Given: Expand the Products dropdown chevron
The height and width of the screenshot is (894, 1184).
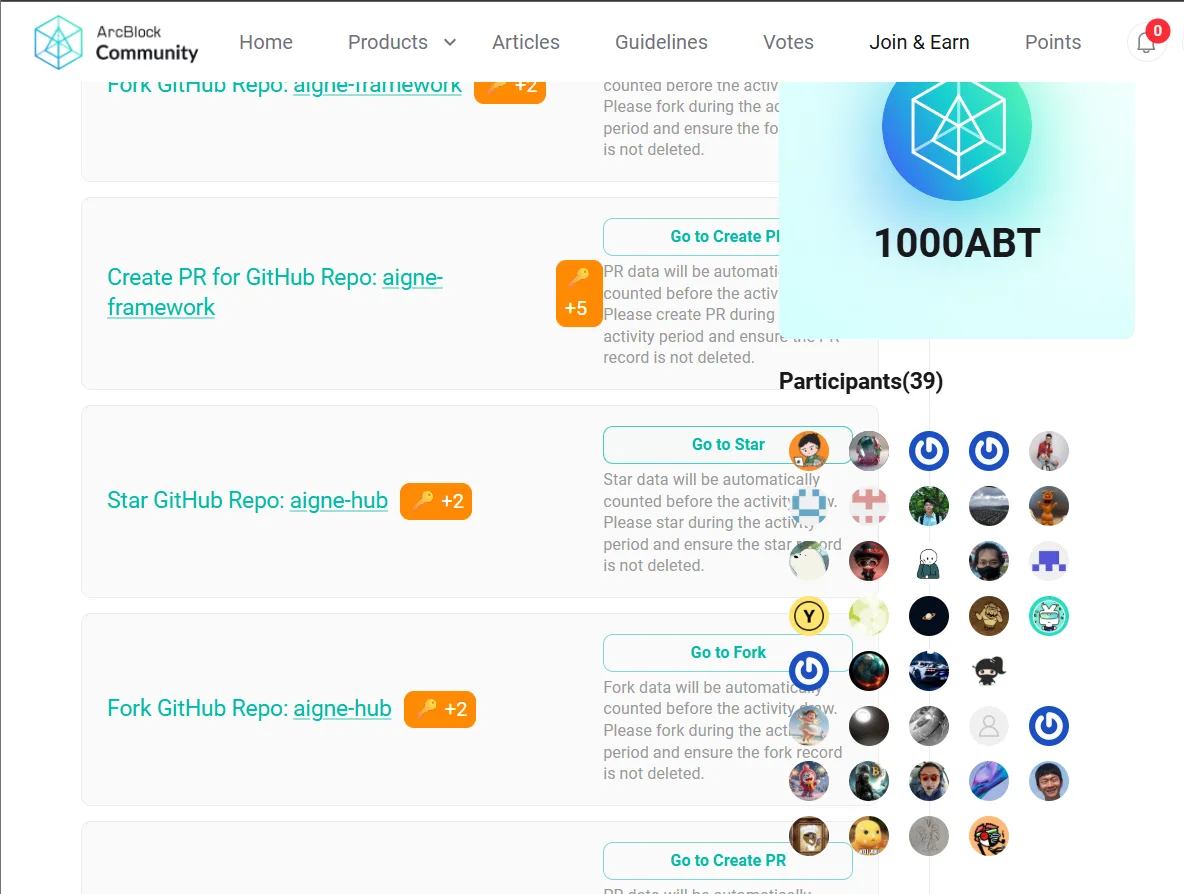Looking at the screenshot, I should click(450, 42).
